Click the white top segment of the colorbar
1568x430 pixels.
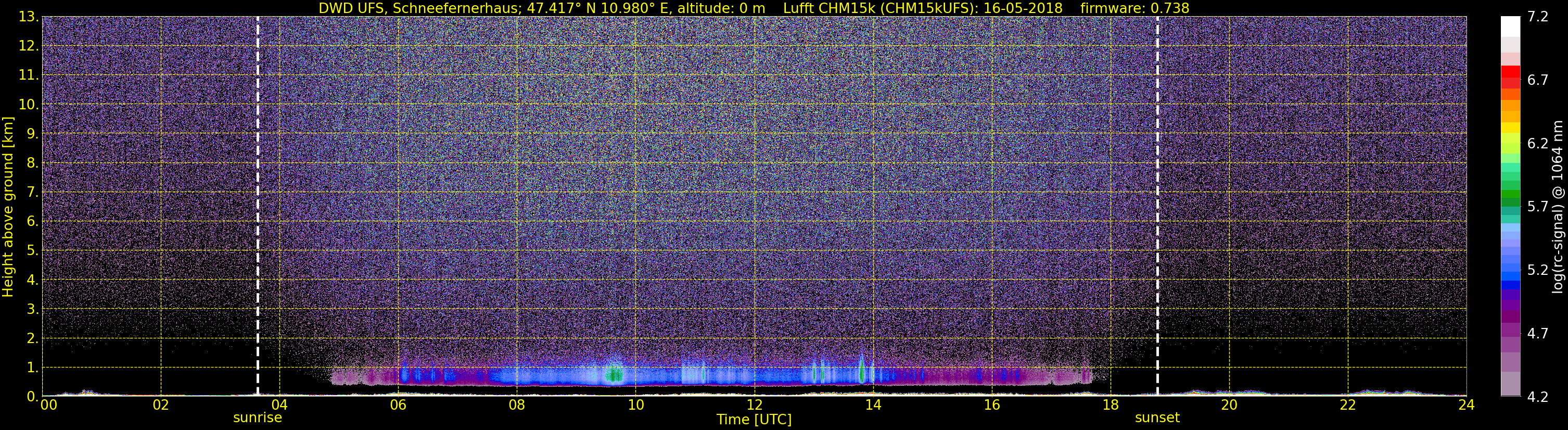[1510, 27]
